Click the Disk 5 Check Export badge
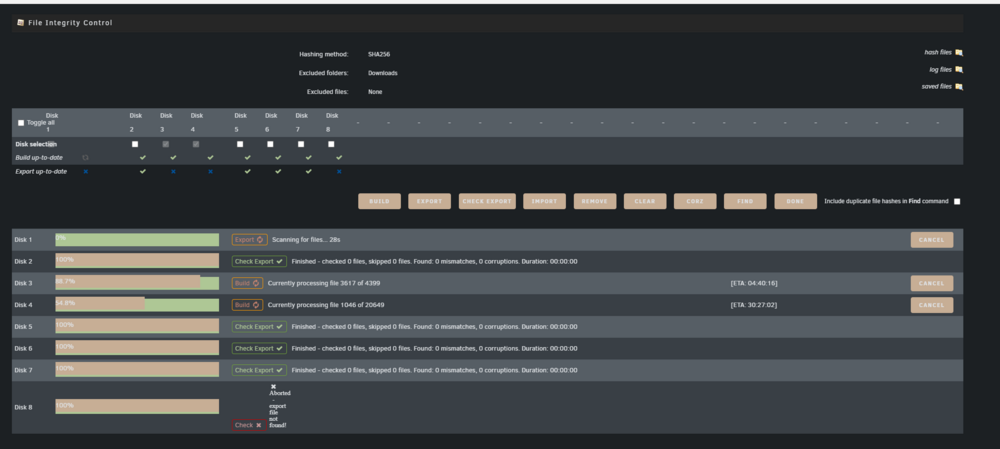Image resolution: width=1000 pixels, height=449 pixels. click(259, 327)
